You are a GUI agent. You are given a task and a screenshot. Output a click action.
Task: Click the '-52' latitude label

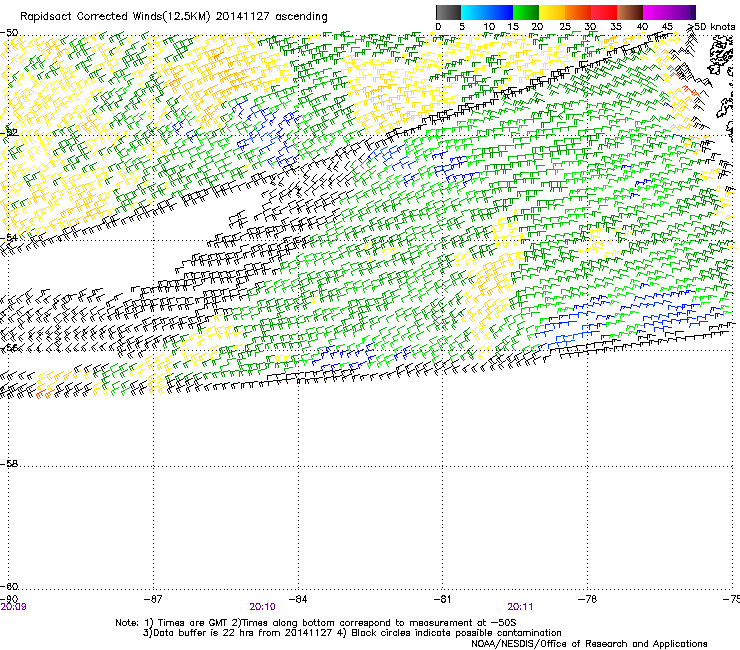point(9,133)
